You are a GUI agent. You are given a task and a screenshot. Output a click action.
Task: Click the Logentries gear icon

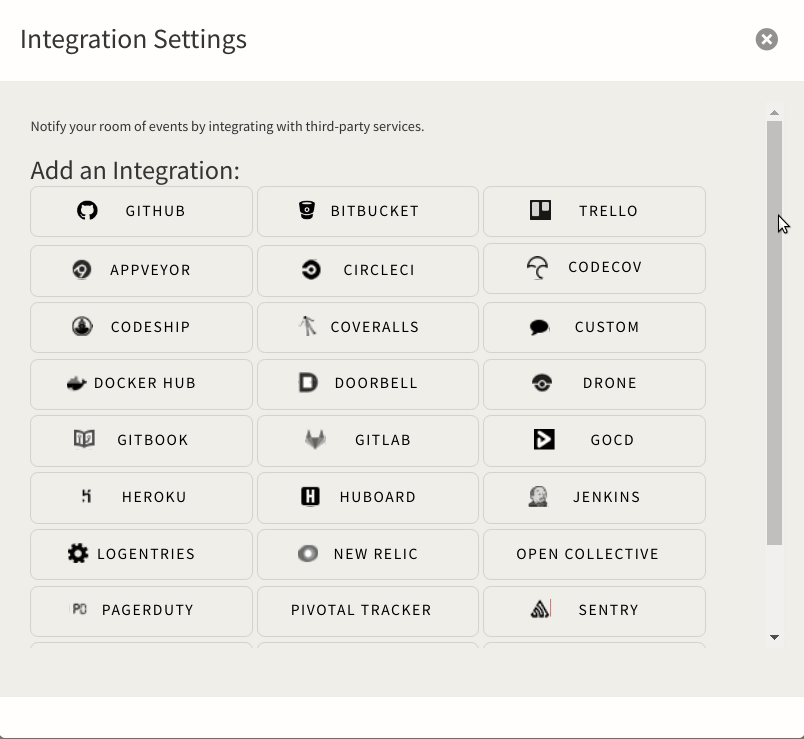click(x=78, y=553)
